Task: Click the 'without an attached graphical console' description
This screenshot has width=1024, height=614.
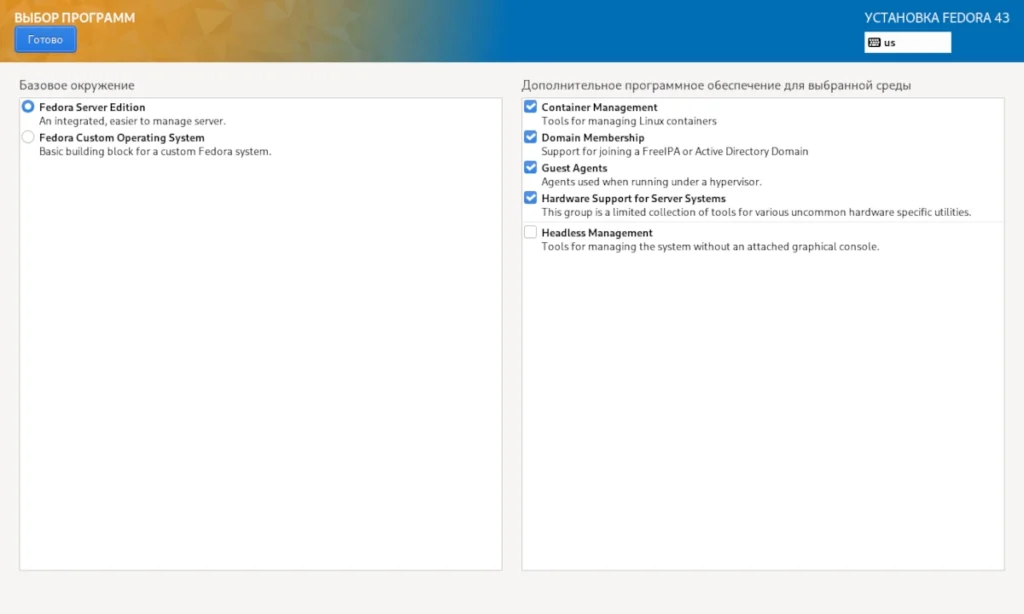Action: click(710, 247)
